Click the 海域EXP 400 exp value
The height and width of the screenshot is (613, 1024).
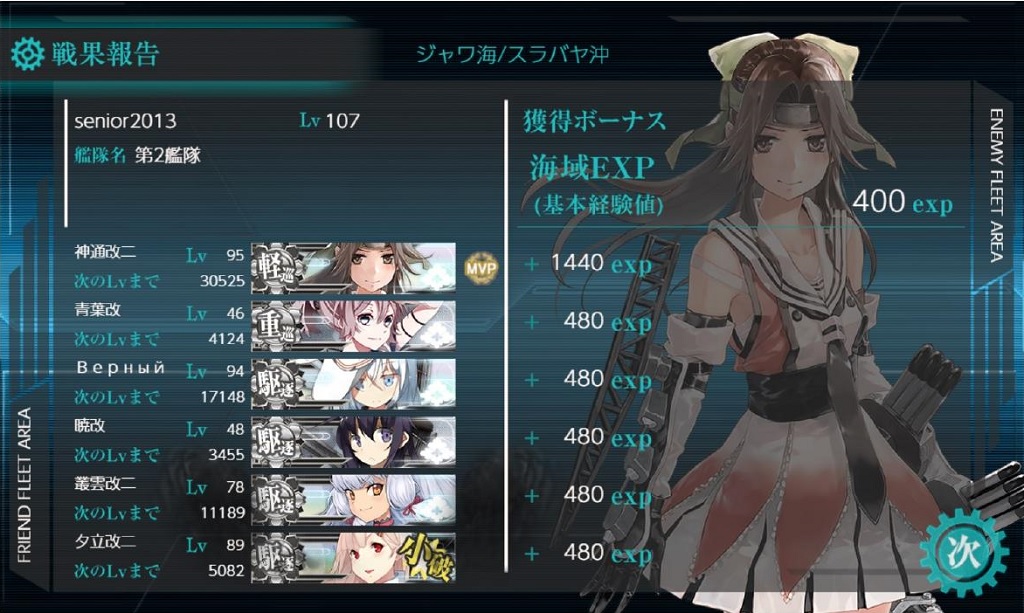tap(902, 202)
